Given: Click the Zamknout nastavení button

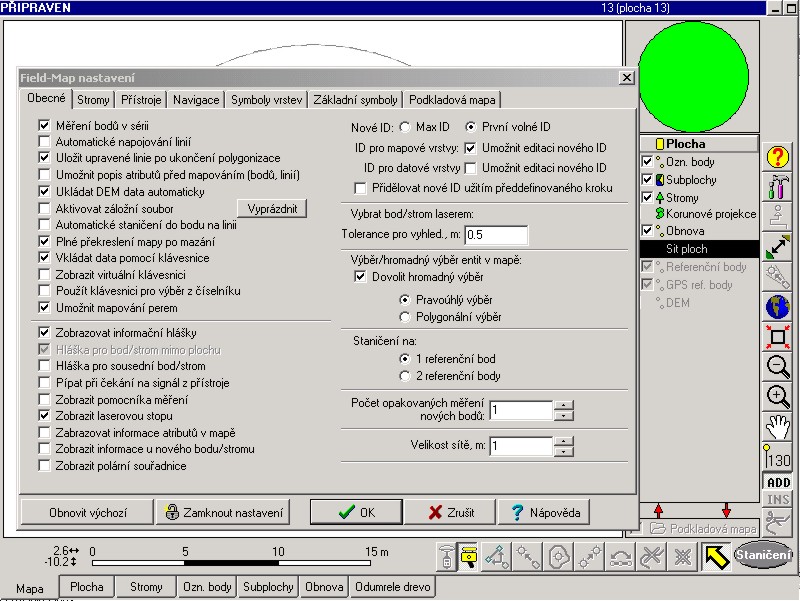Looking at the screenshot, I should point(223,513).
